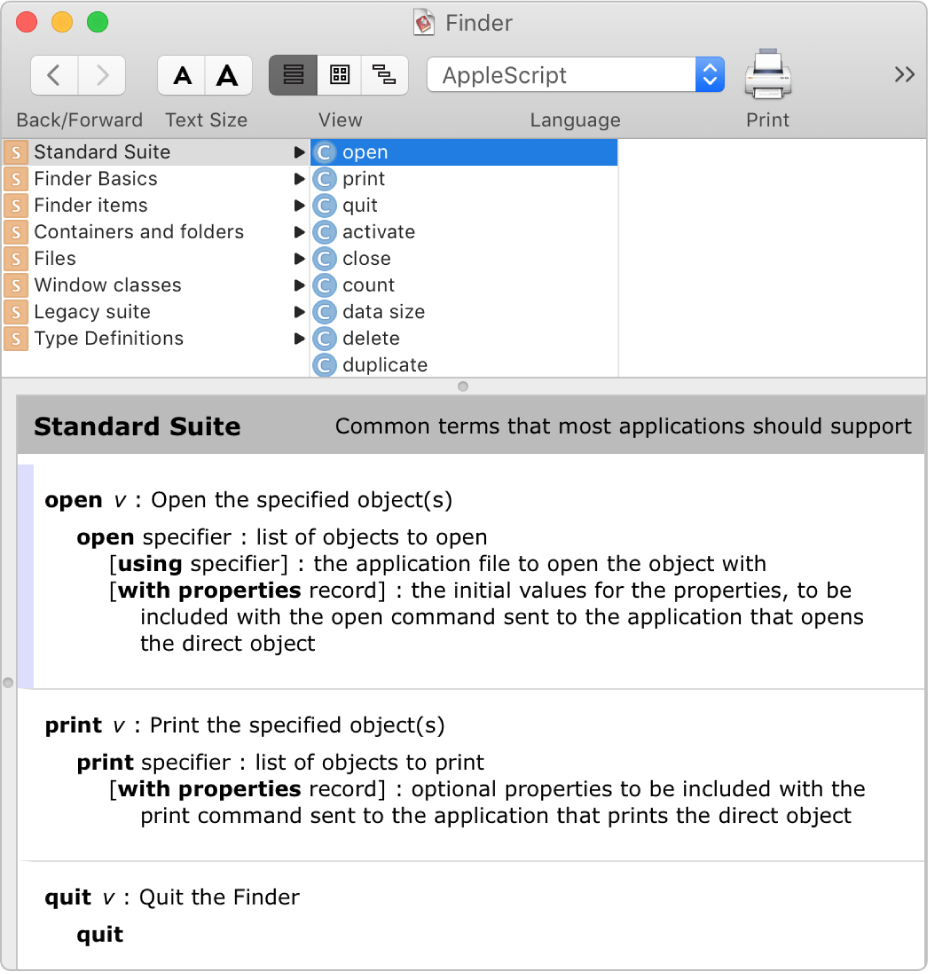Select the Standard Suite row
The height and width of the screenshot is (974, 931).
tap(155, 152)
